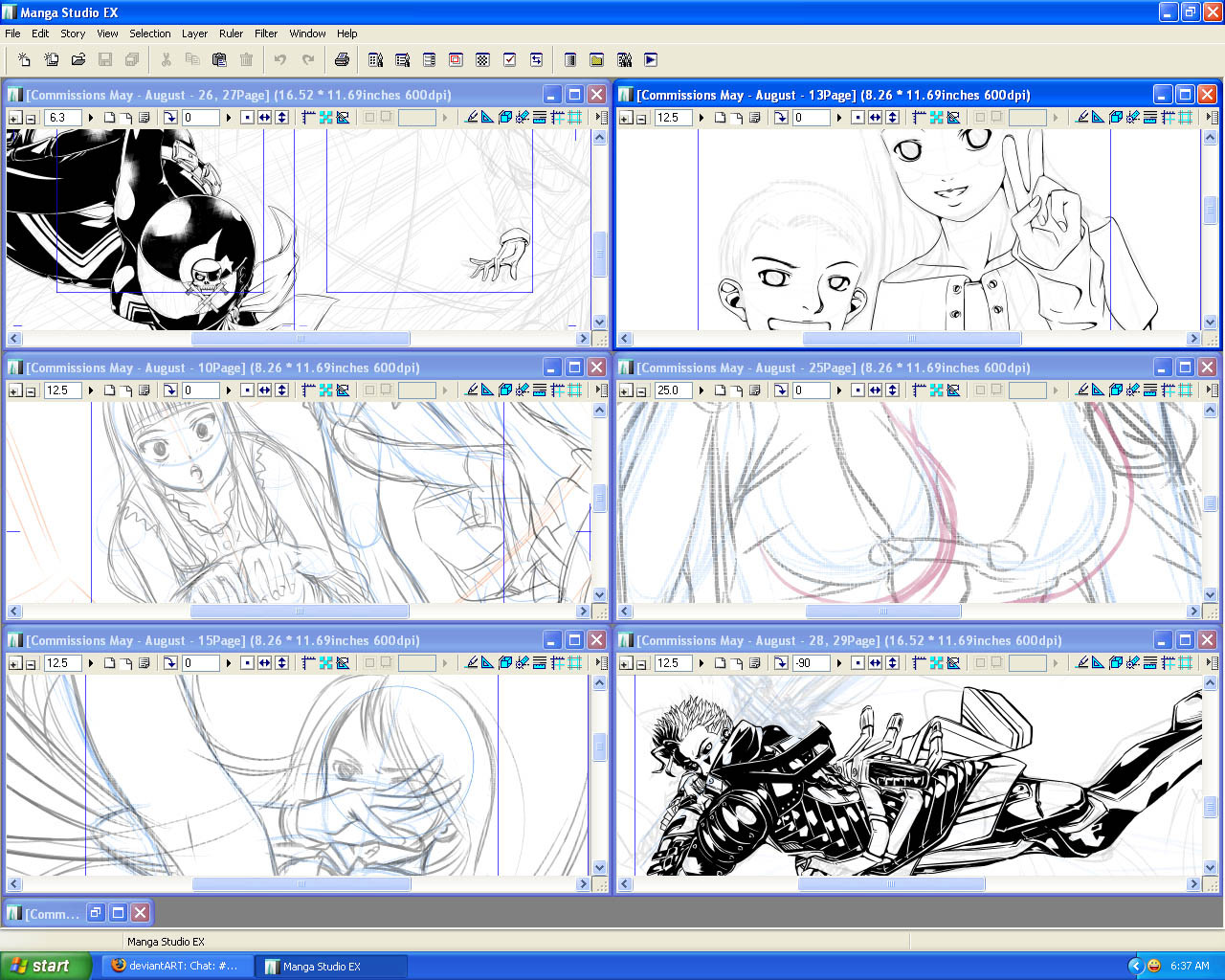Screen dimensions: 1225x980
Task: Open zoom dropdown arrow in 26, 27Page window
Action: coord(91,118)
